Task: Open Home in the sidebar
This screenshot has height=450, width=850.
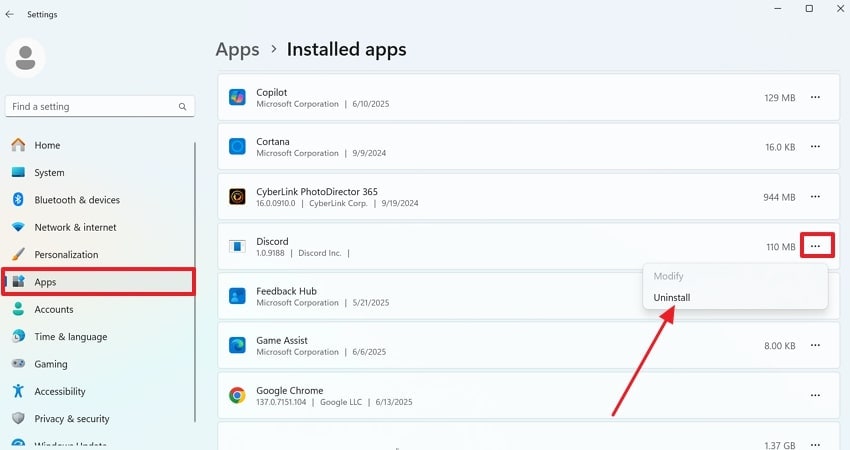Action: (98, 145)
